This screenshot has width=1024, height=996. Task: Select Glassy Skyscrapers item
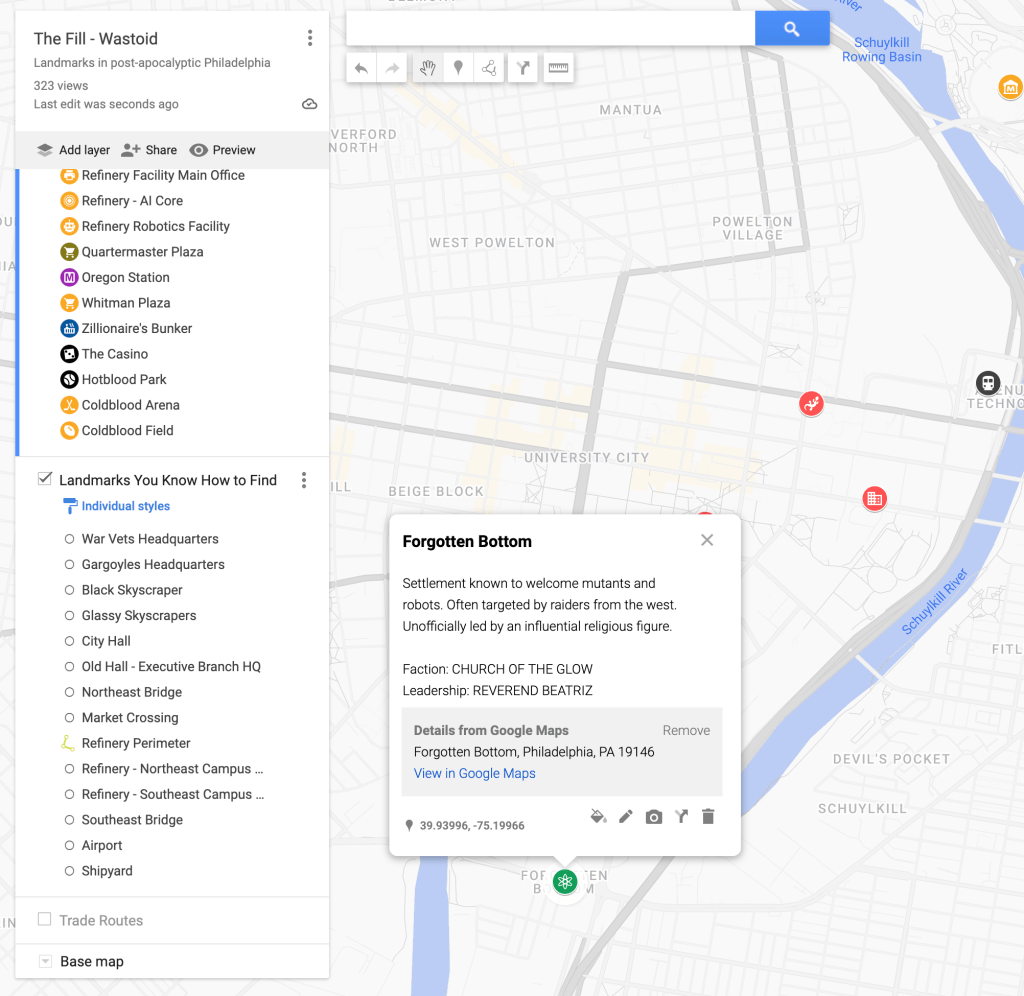click(138, 615)
